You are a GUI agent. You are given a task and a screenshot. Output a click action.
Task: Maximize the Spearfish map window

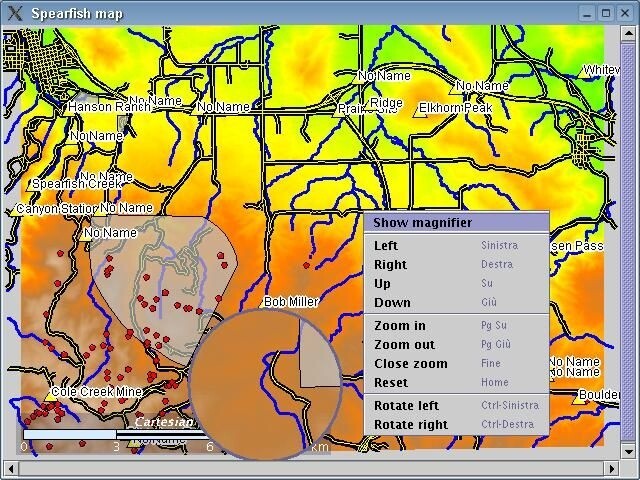pos(606,13)
